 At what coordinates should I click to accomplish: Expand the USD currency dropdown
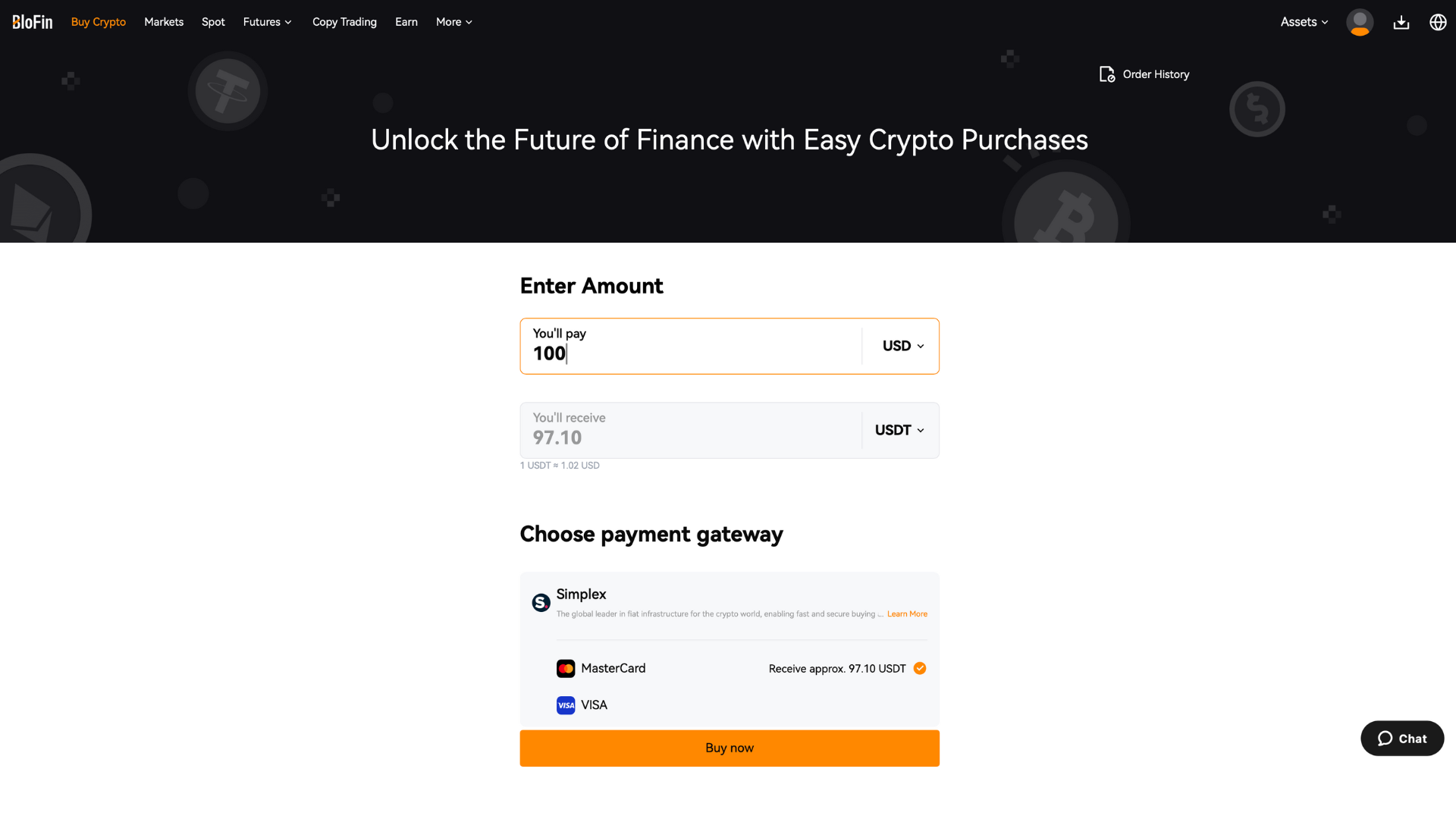(902, 346)
